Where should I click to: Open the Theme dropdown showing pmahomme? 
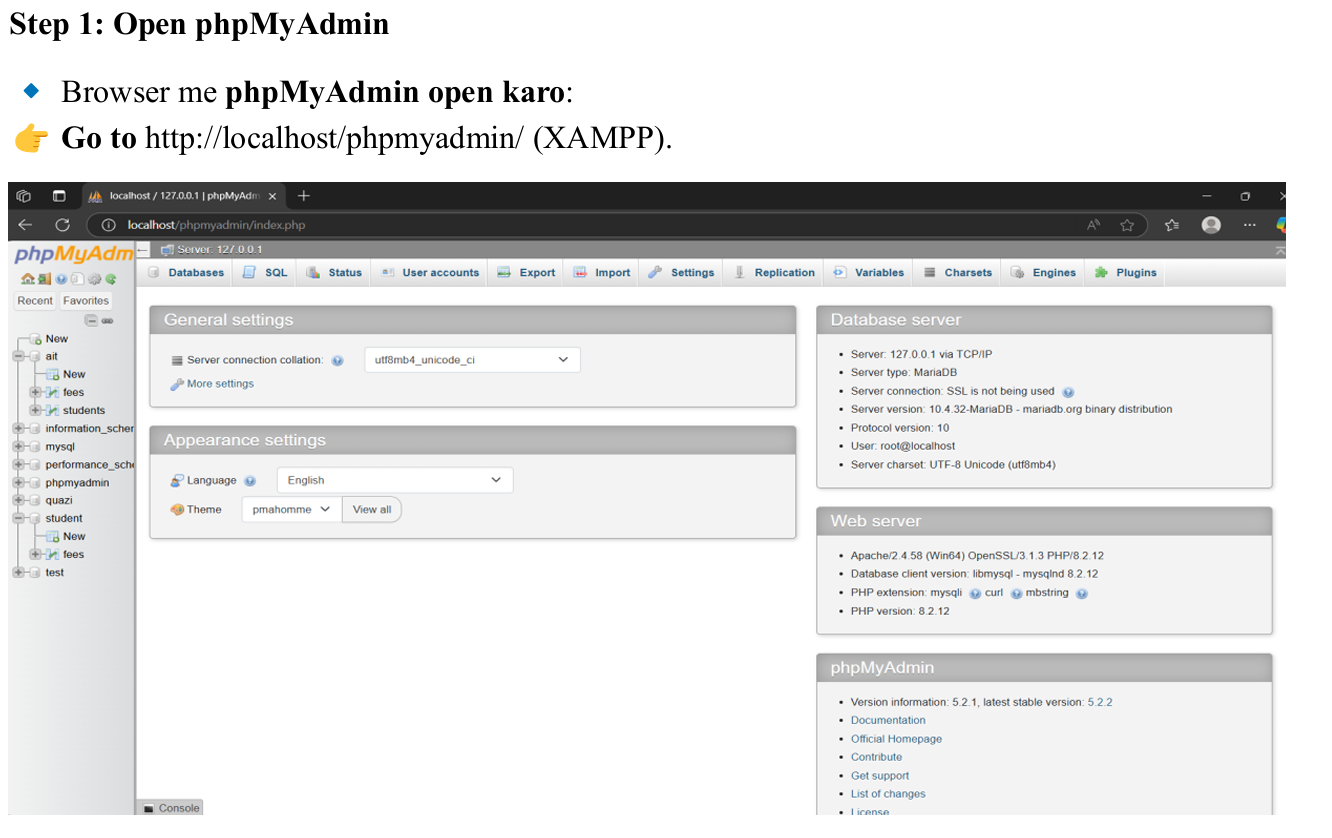tap(291, 509)
